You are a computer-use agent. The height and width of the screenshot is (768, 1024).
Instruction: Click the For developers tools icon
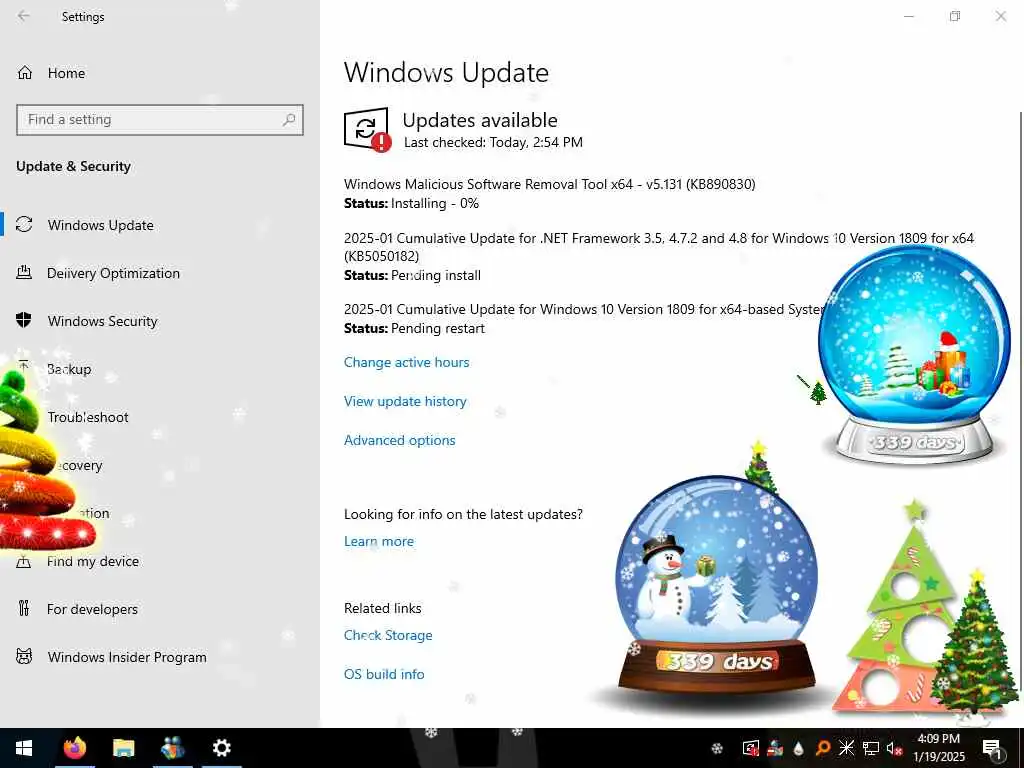[x=24, y=609]
